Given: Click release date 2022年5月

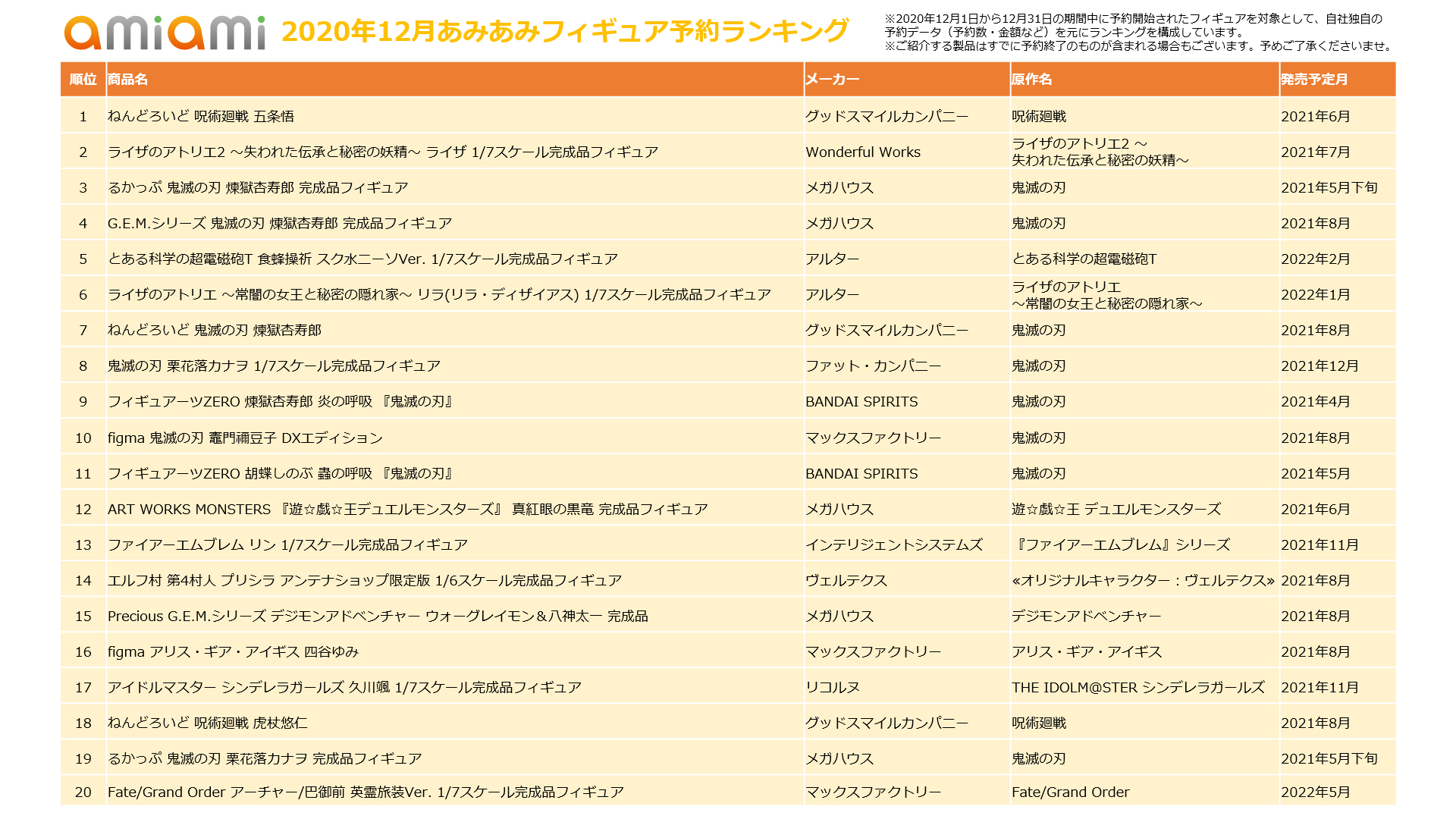Looking at the screenshot, I should (x=1316, y=792).
